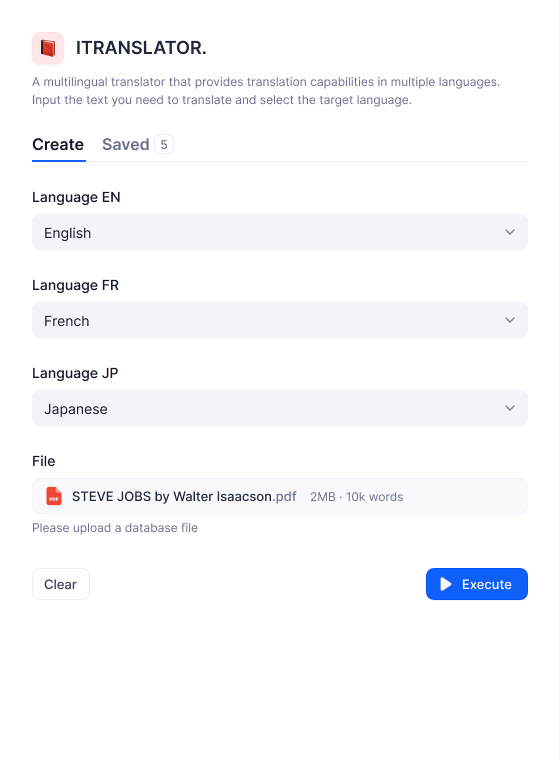Image resolution: width=560 pixels, height=760 pixels.
Task: Switch to the Saved tab
Action: pyautogui.click(x=126, y=144)
